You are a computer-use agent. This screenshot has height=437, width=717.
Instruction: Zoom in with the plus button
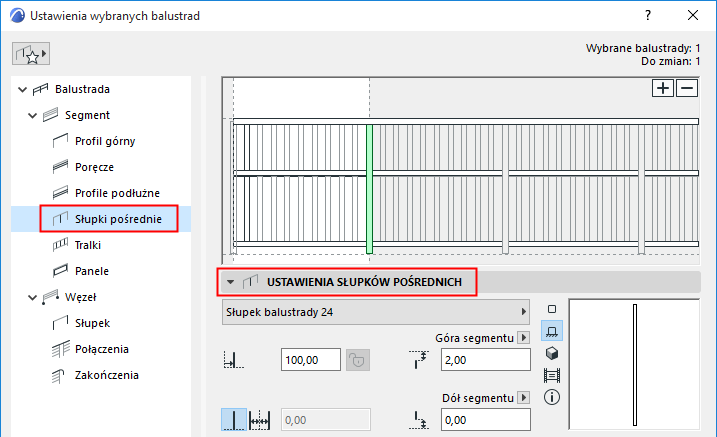pyautogui.click(x=663, y=88)
